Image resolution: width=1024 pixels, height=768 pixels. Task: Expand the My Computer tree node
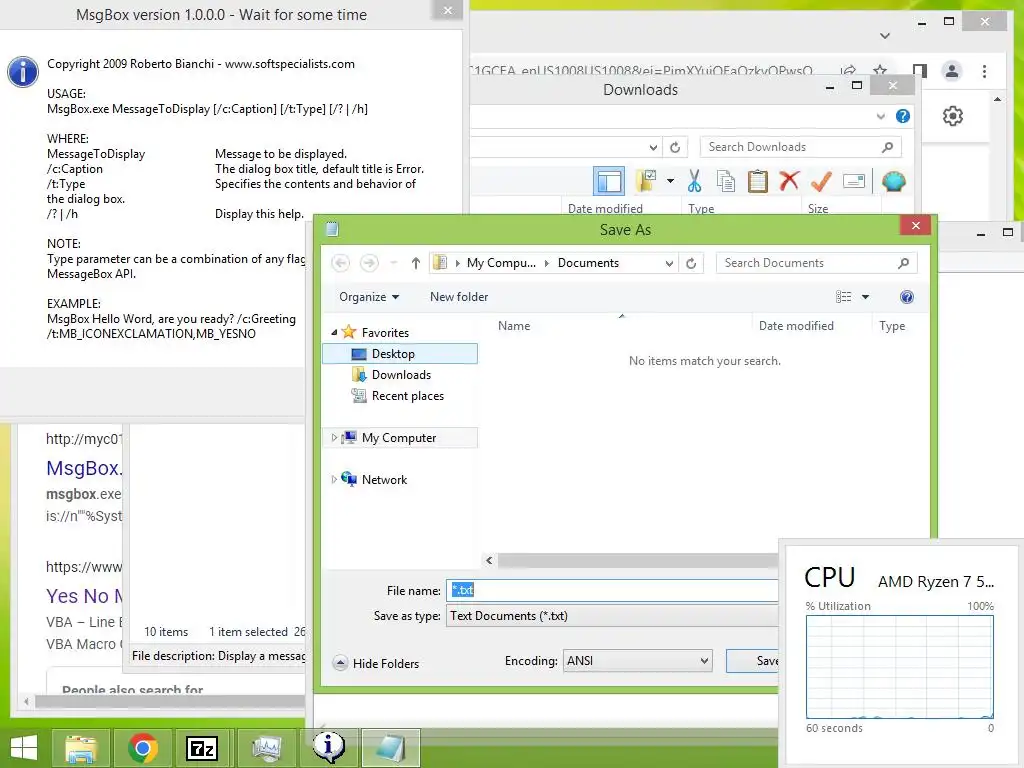[x=334, y=438]
